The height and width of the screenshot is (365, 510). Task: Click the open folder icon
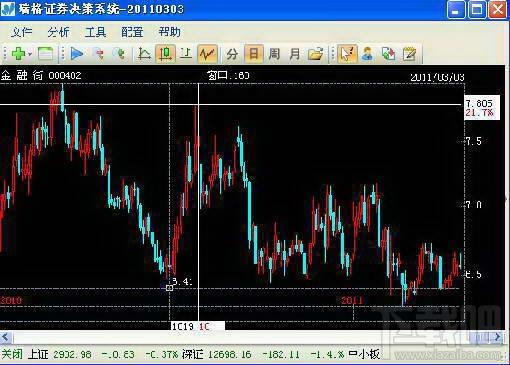[x=315, y=54]
